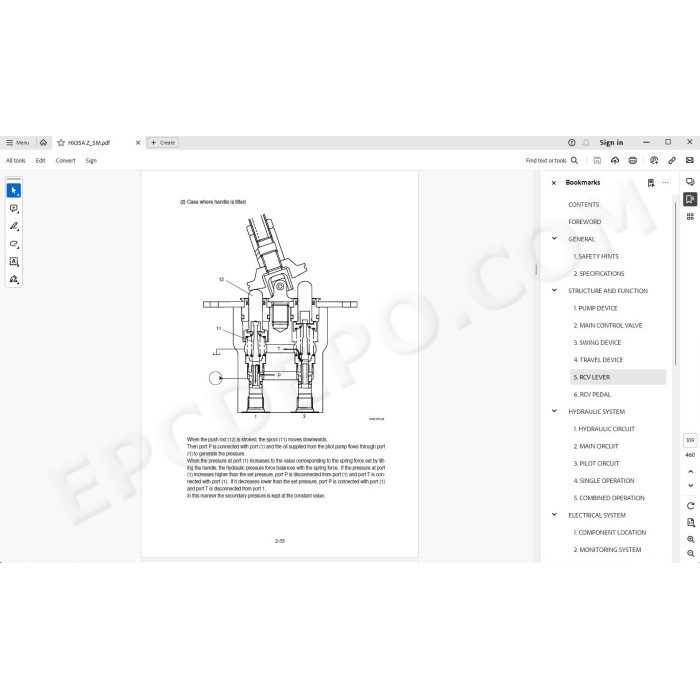
Task: Open 2. MONITORING SYSTEM bookmark
Action: click(607, 550)
